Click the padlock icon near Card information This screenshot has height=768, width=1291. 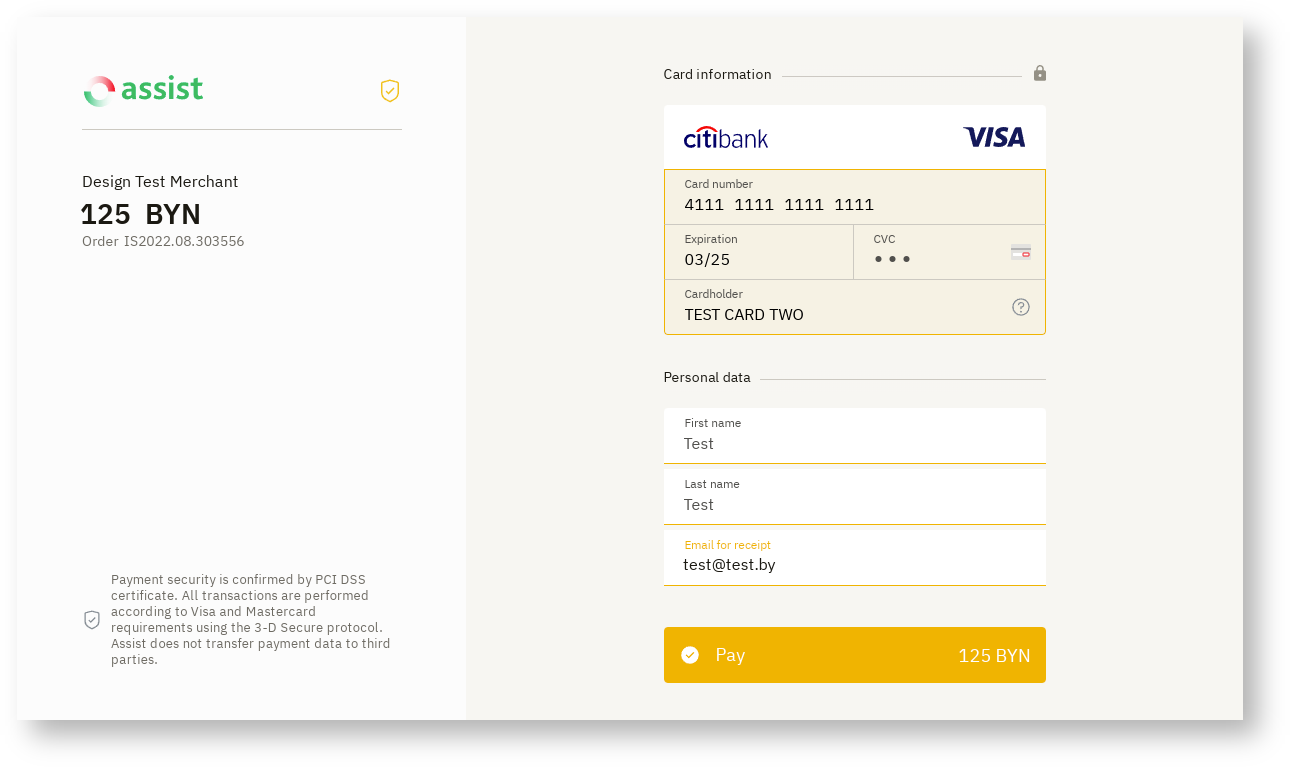click(x=1040, y=73)
